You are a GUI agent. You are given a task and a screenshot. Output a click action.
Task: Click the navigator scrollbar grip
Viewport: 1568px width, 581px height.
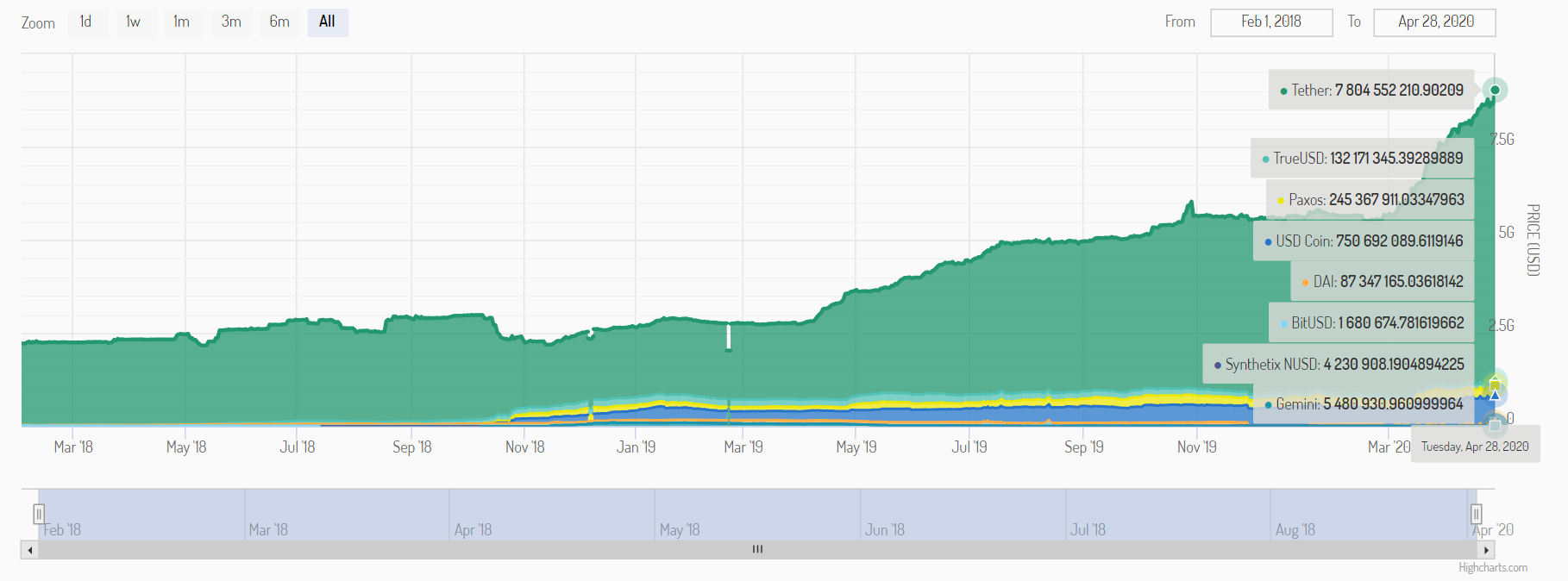(757, 550)
